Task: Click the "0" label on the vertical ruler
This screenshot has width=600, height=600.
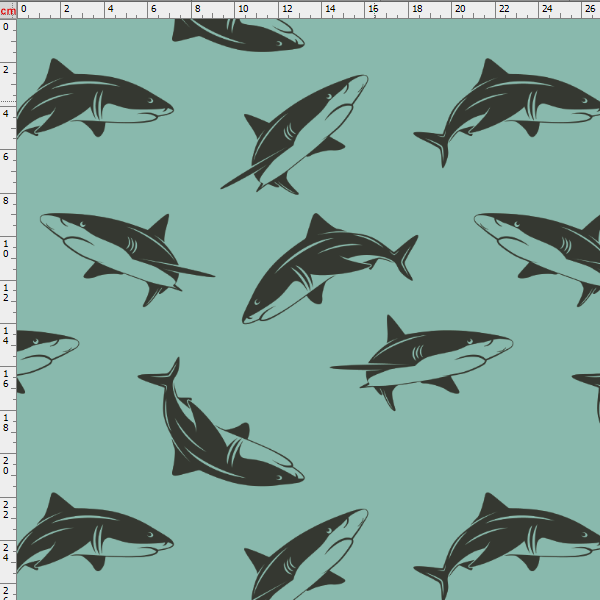Action: 6,27
